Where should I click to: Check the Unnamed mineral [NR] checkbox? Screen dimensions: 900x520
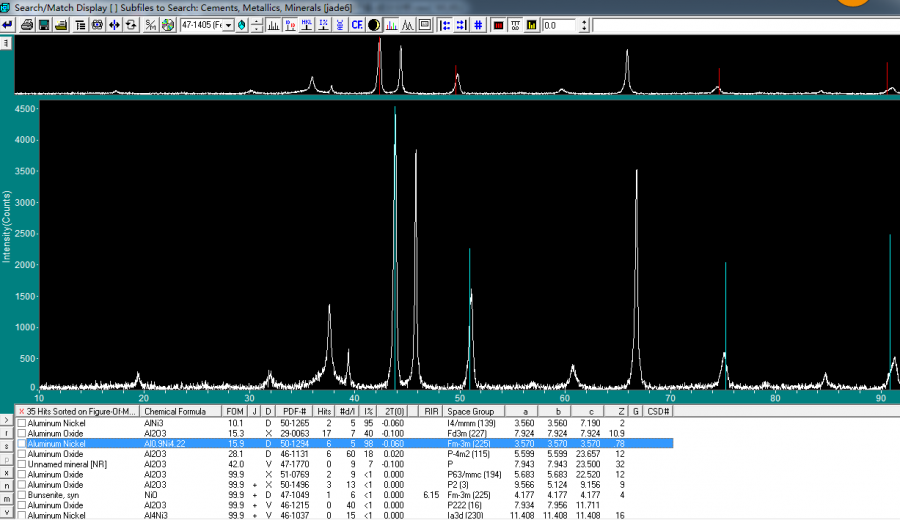click(22, 464)
